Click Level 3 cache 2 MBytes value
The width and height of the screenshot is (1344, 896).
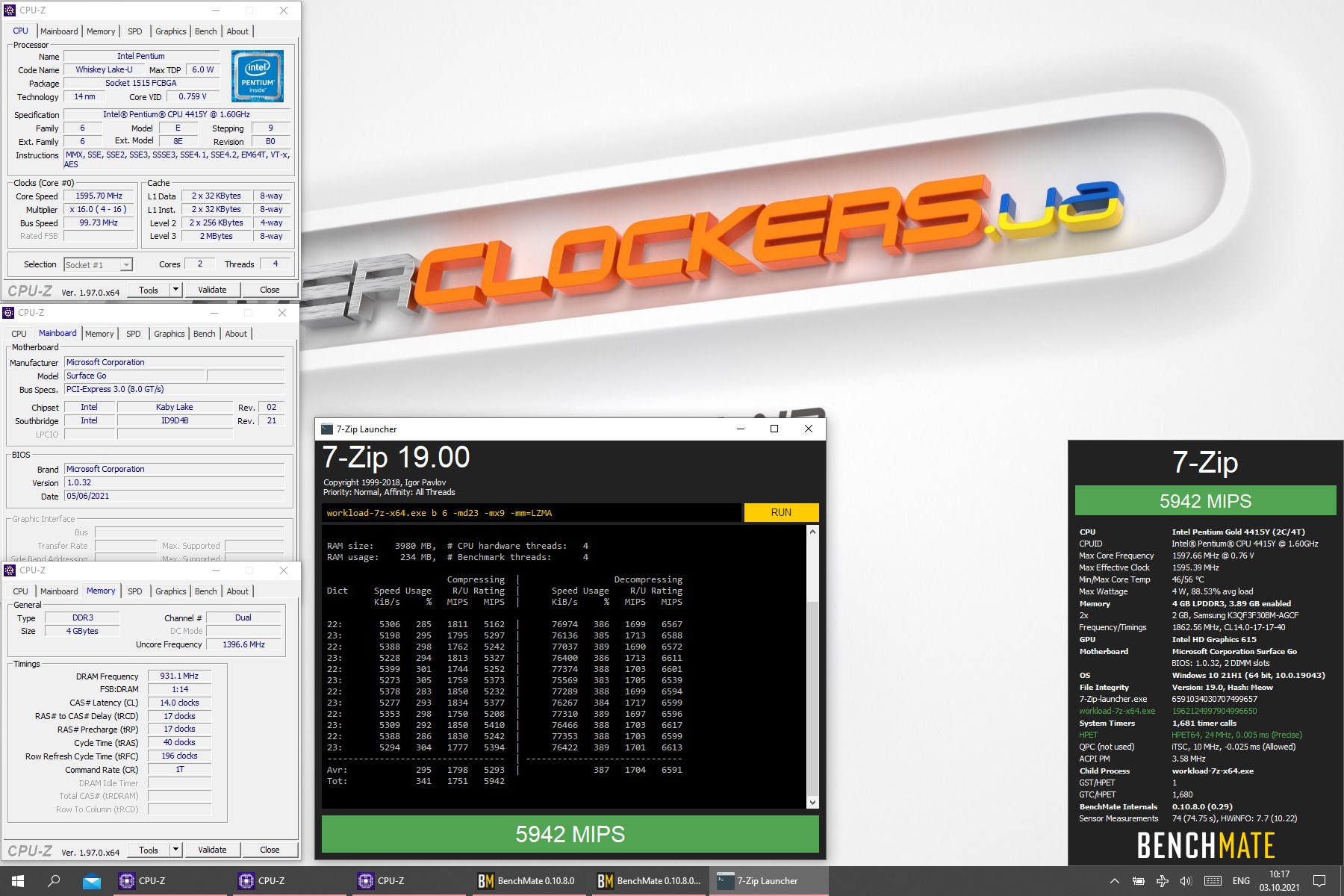click(217, 236)
